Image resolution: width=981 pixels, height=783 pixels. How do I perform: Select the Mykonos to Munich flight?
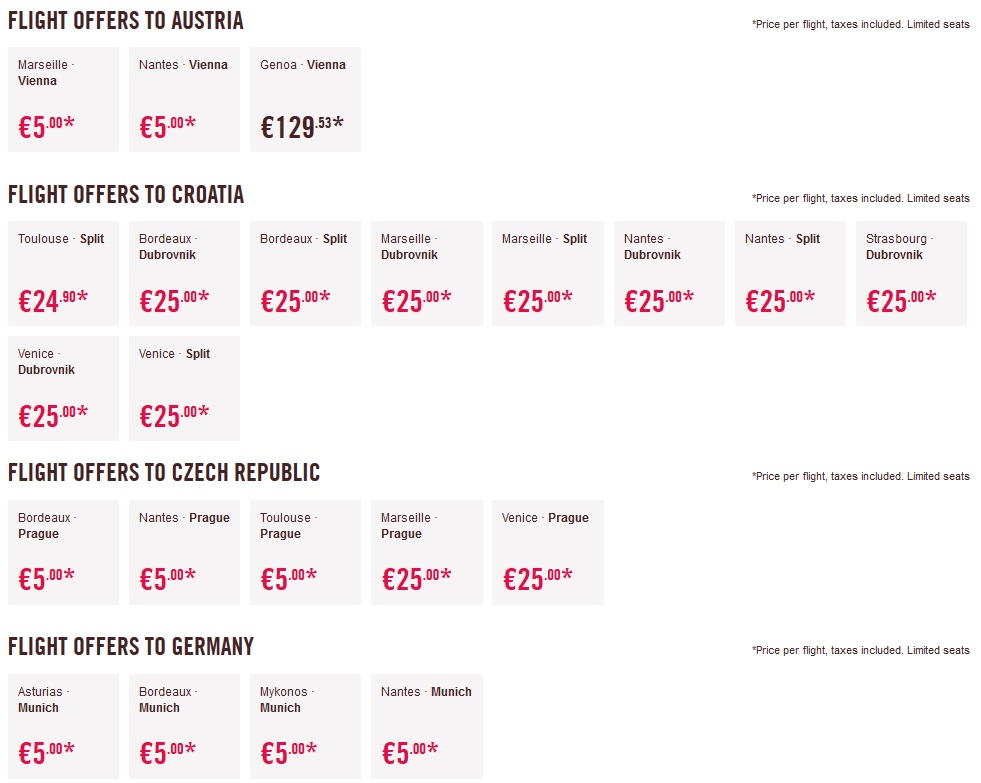point(305,726)
